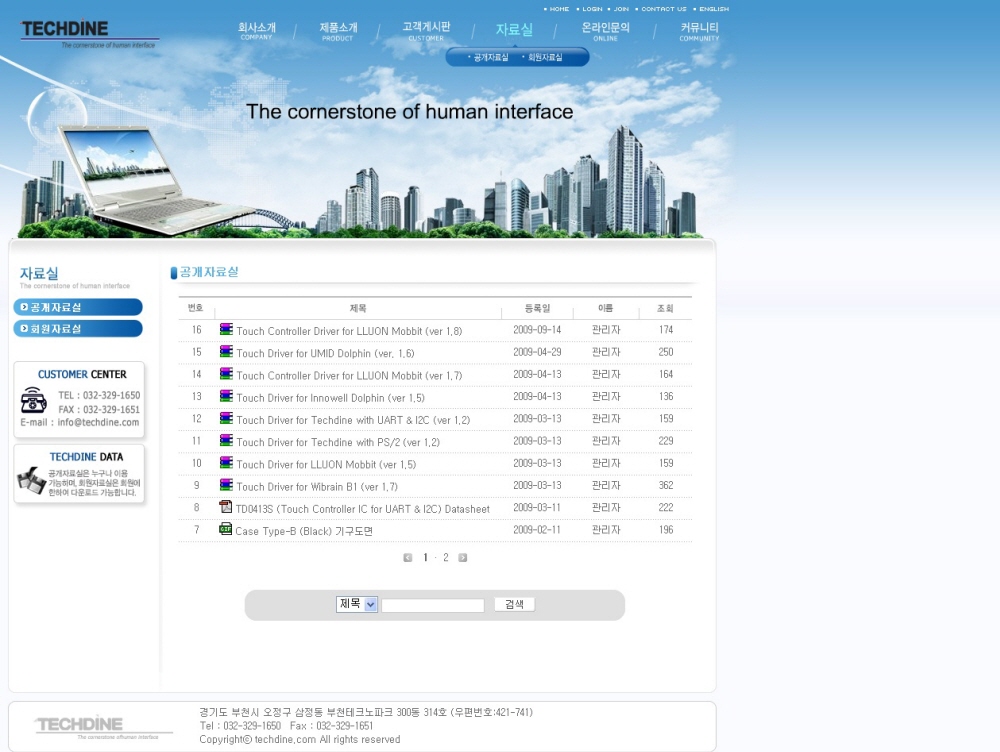Open 회원자료실 in the blue submenu bar

pyautogui.click(x=545, y=58)
